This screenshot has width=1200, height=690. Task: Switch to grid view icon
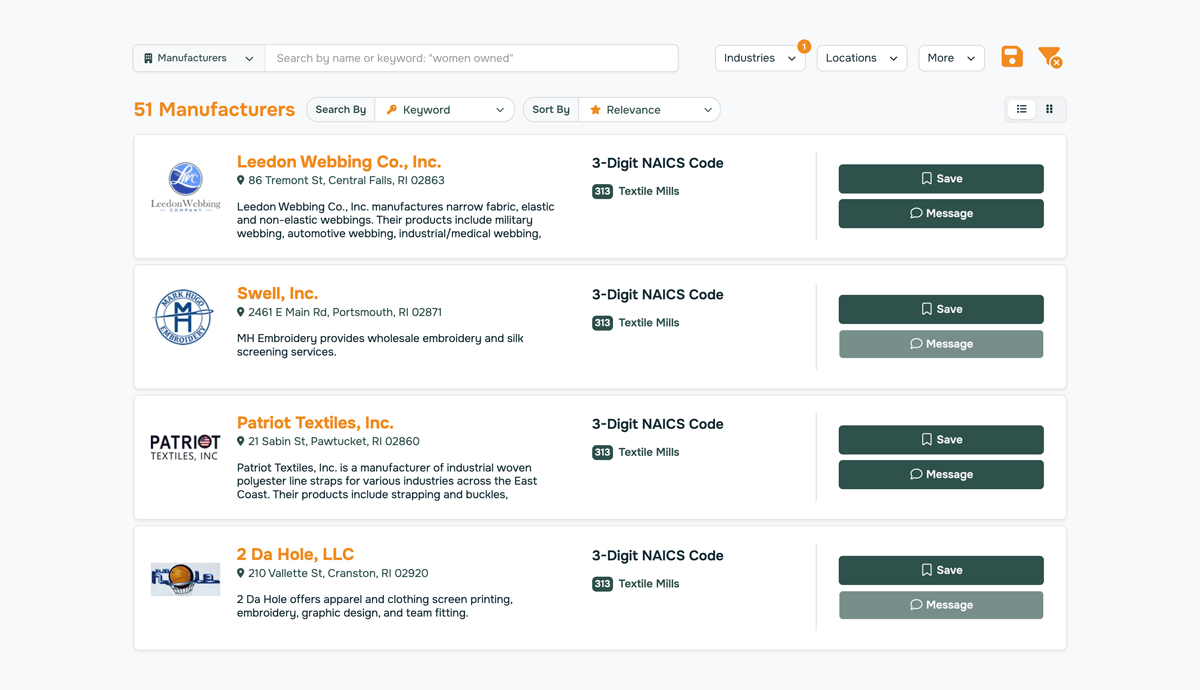click(1049, 109)
